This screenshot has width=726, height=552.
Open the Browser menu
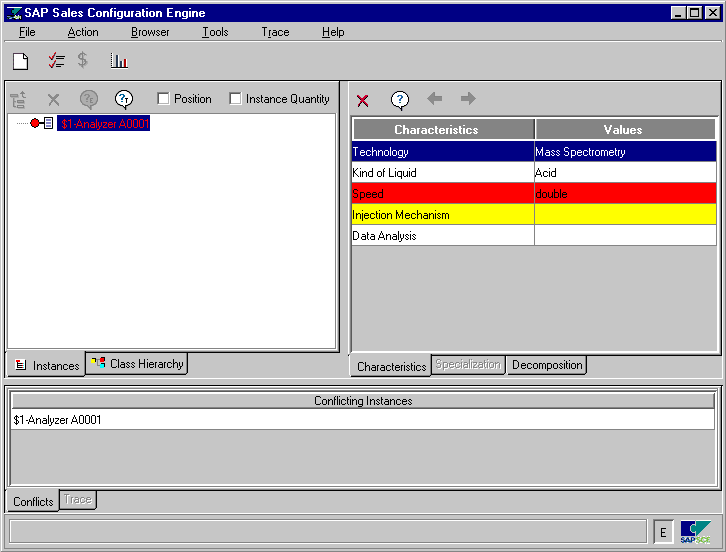click(150, 32)
